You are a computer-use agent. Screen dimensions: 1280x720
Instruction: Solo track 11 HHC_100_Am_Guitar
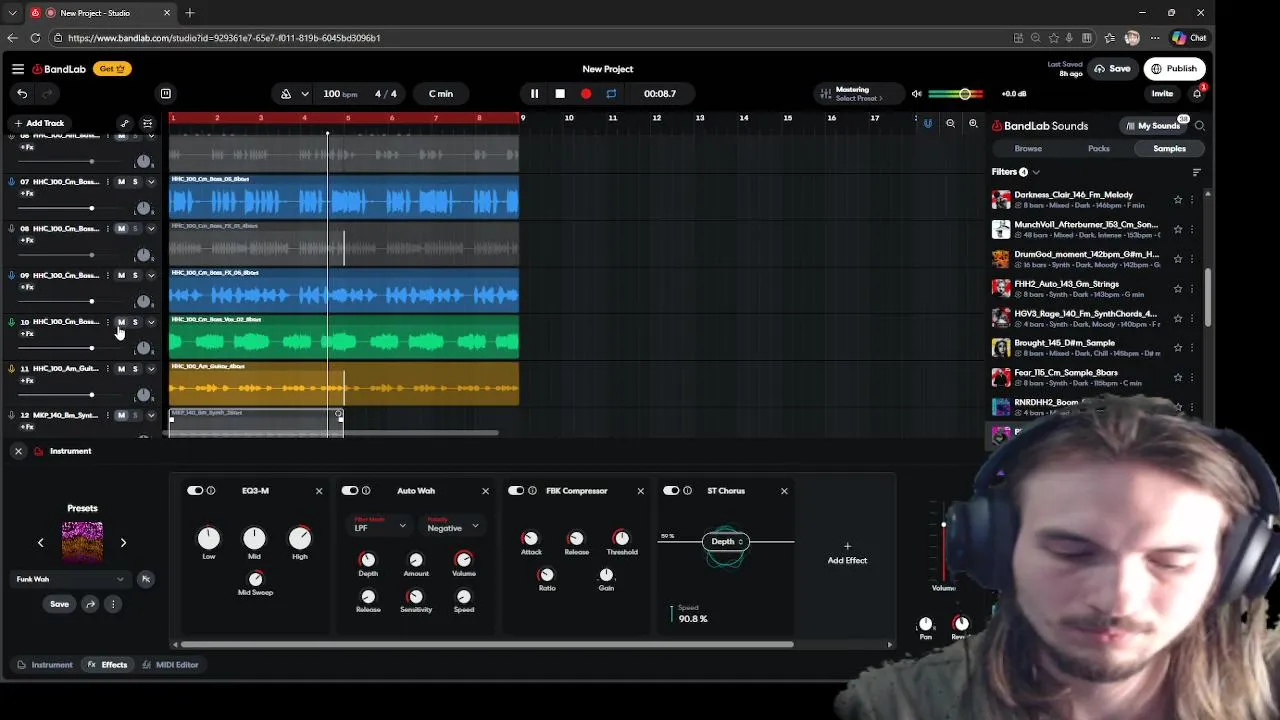tap(135, 369)
